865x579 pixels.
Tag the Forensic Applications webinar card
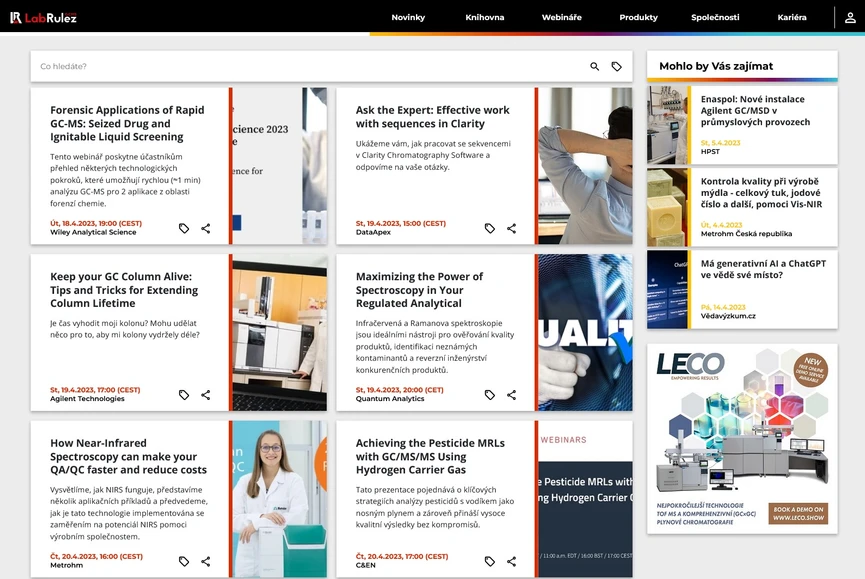click(x=184, y=228)
